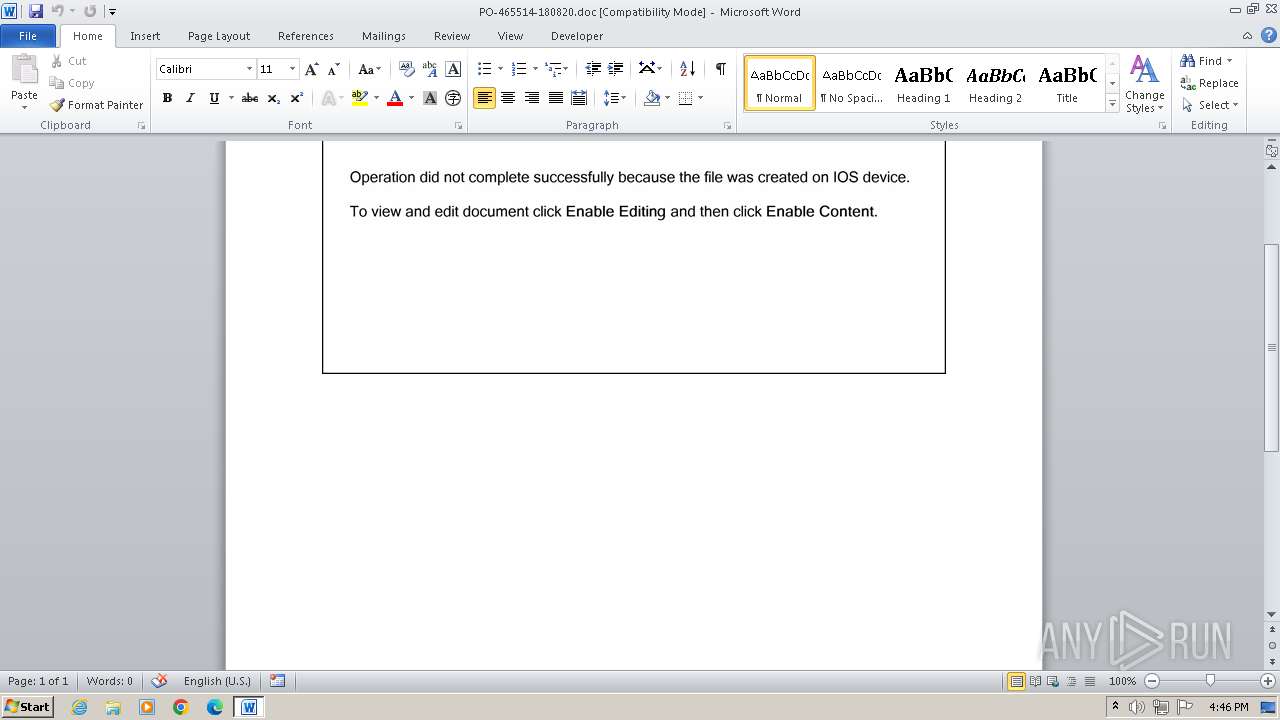Click Character Shading icon

430,98
